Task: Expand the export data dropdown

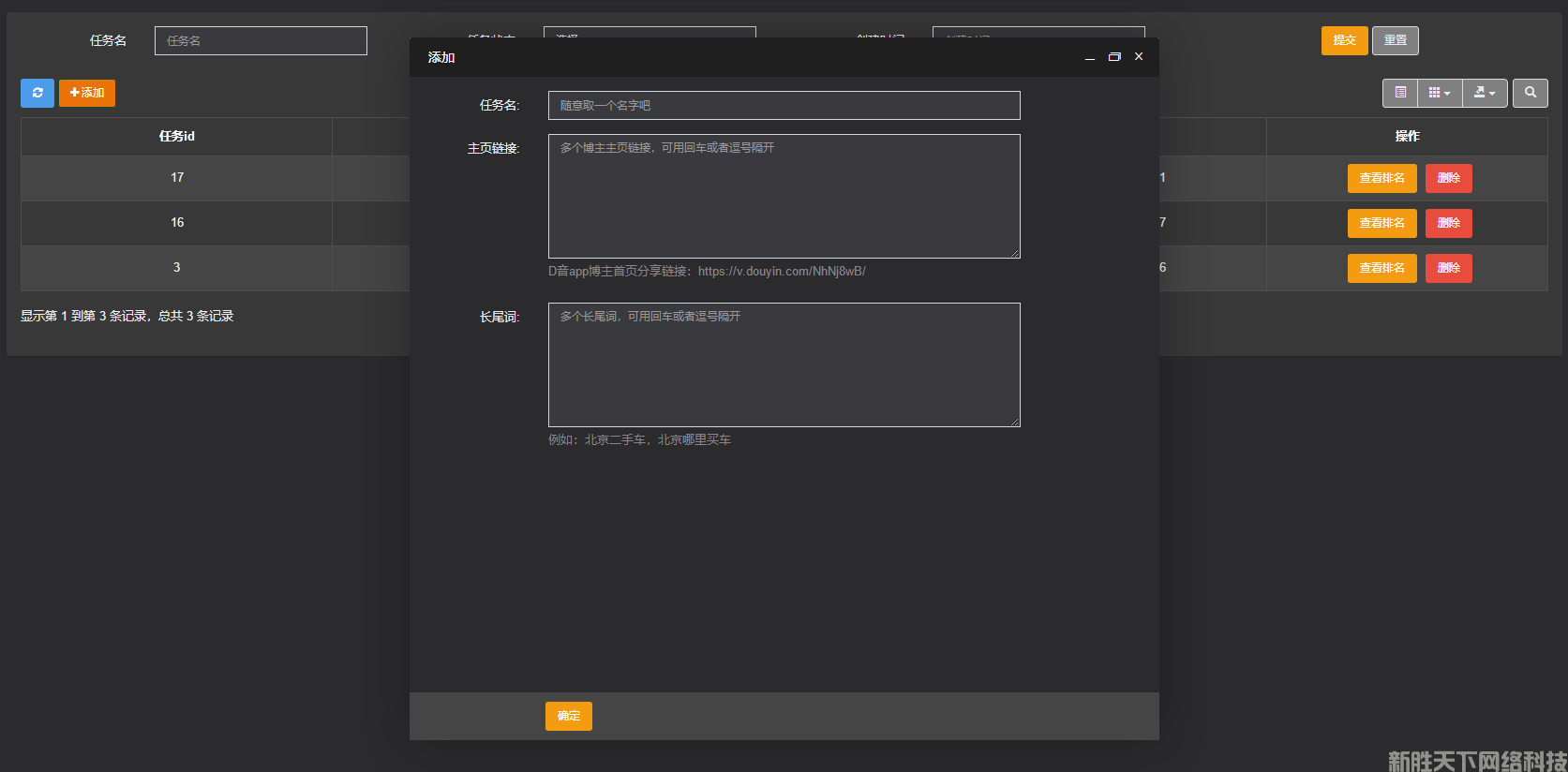Action: pyautogui.click(x=1485, y=93)
